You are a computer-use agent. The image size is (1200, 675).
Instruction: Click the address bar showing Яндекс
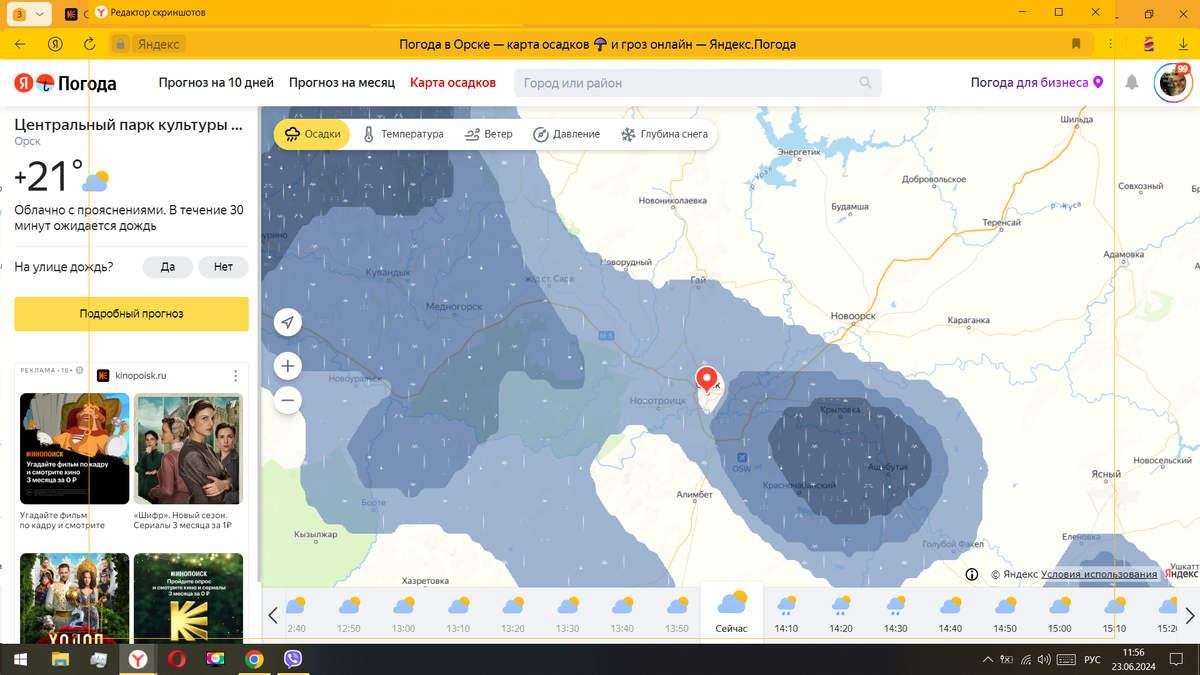(158, 44)
